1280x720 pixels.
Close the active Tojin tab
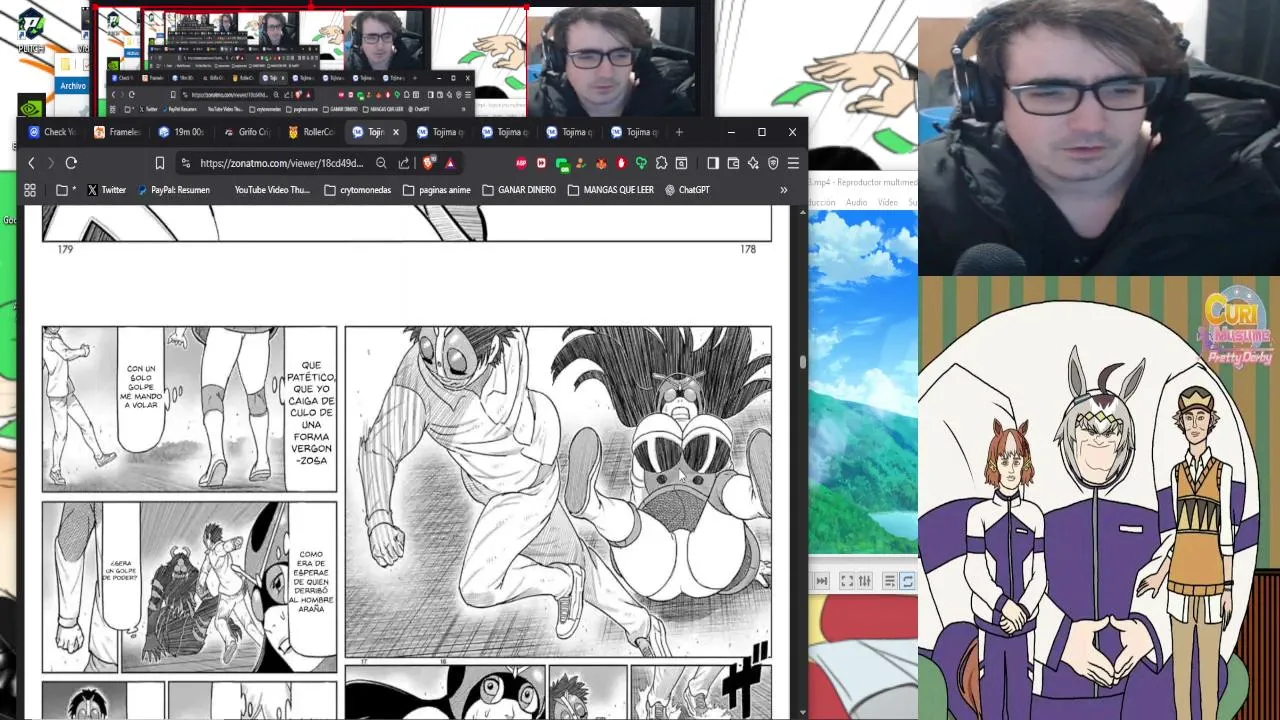click(x=395, y=132)
